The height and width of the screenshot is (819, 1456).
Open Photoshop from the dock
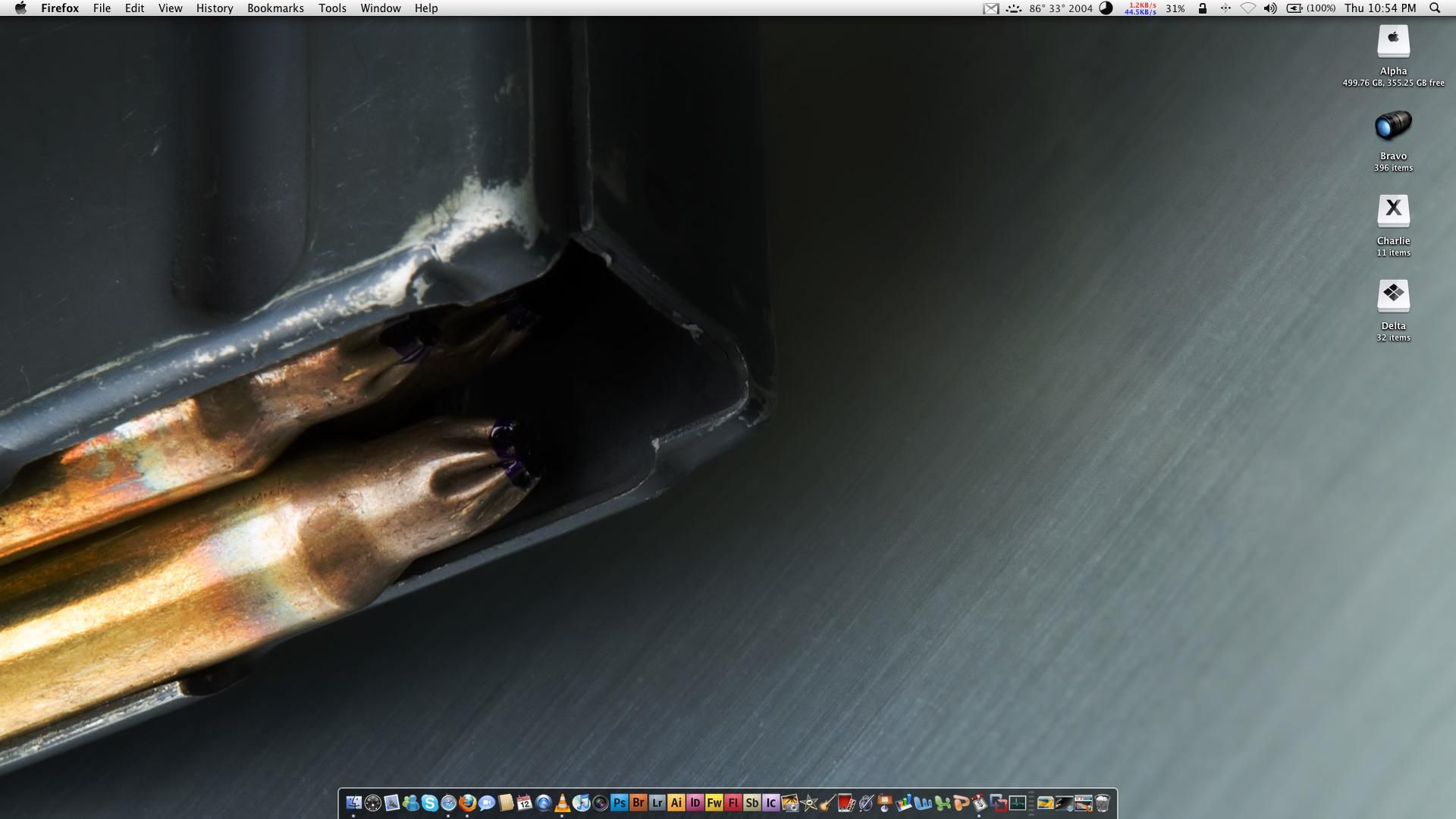click(x=619, y=802)
